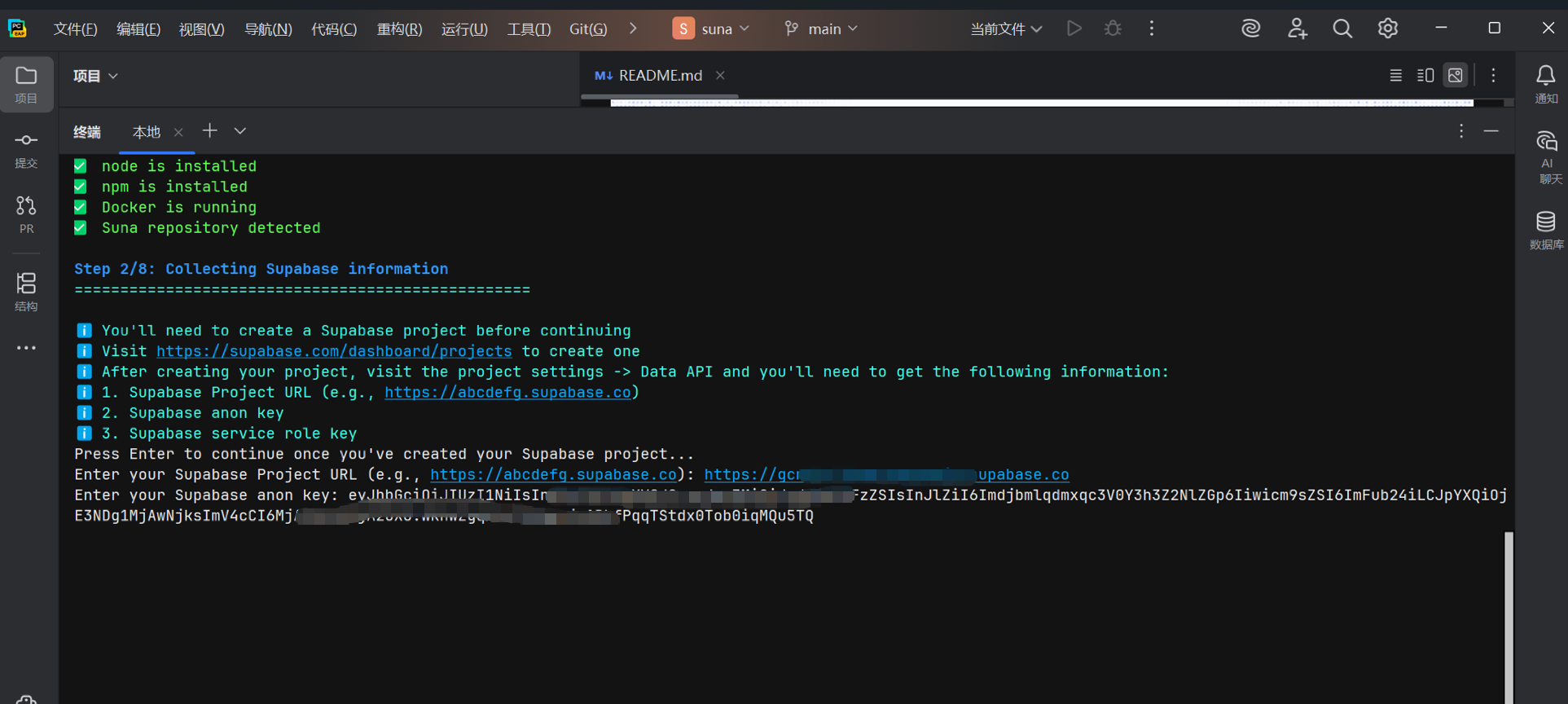The height and width of the screenshot is (704, 1568).
Task: Close the README.md editor tab
Action: click(x=720, y=75)
